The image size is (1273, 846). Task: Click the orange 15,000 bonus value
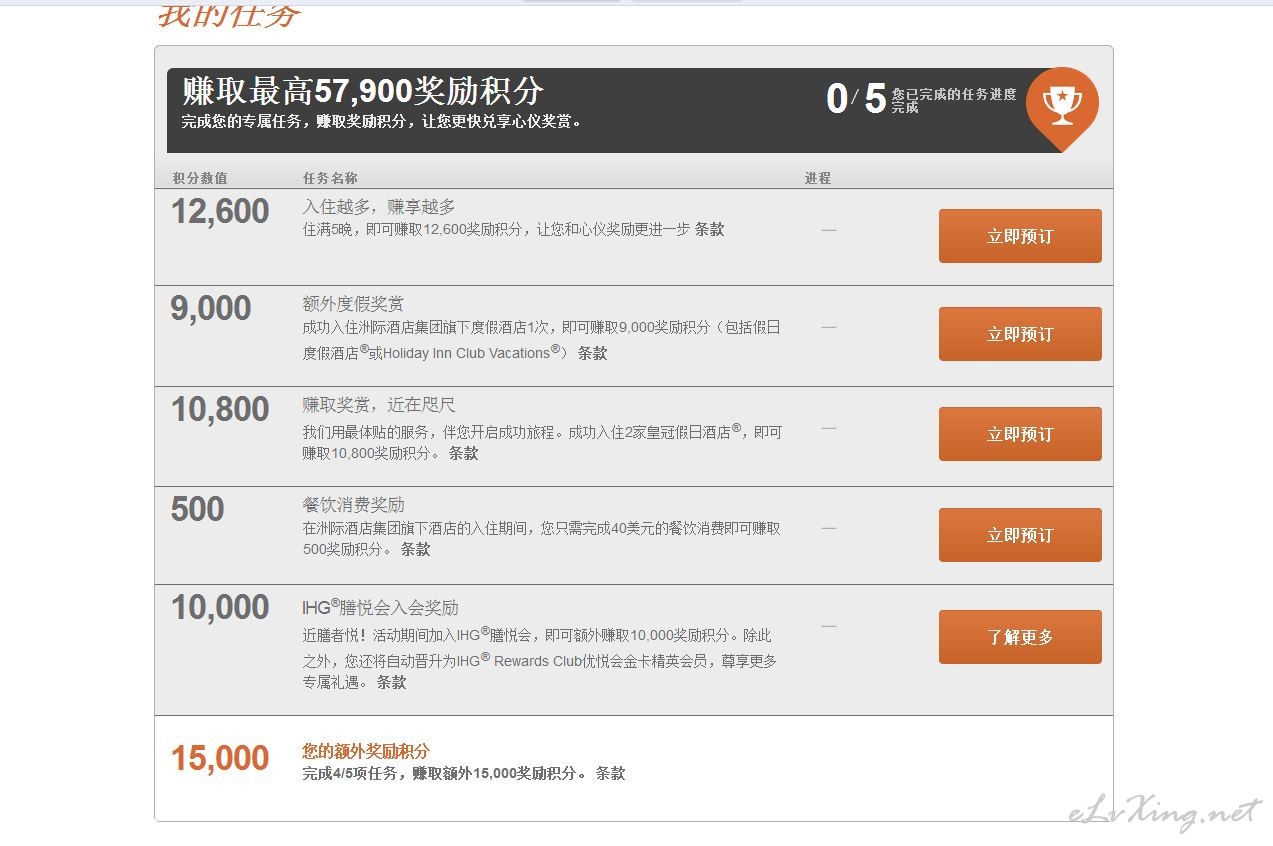pyautogui.click(x=220, y=758)
